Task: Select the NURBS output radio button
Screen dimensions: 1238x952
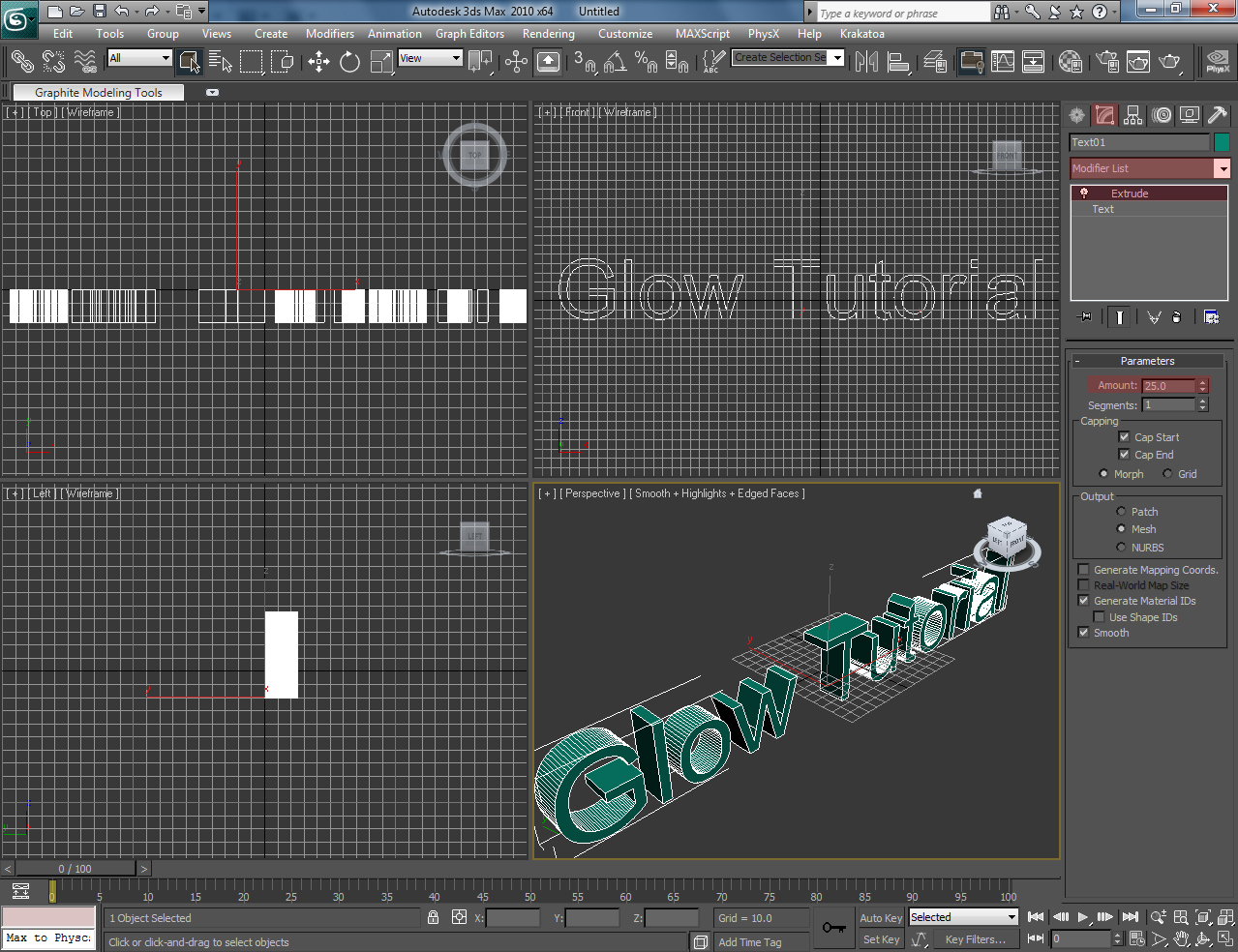Action: point(1123,547)
